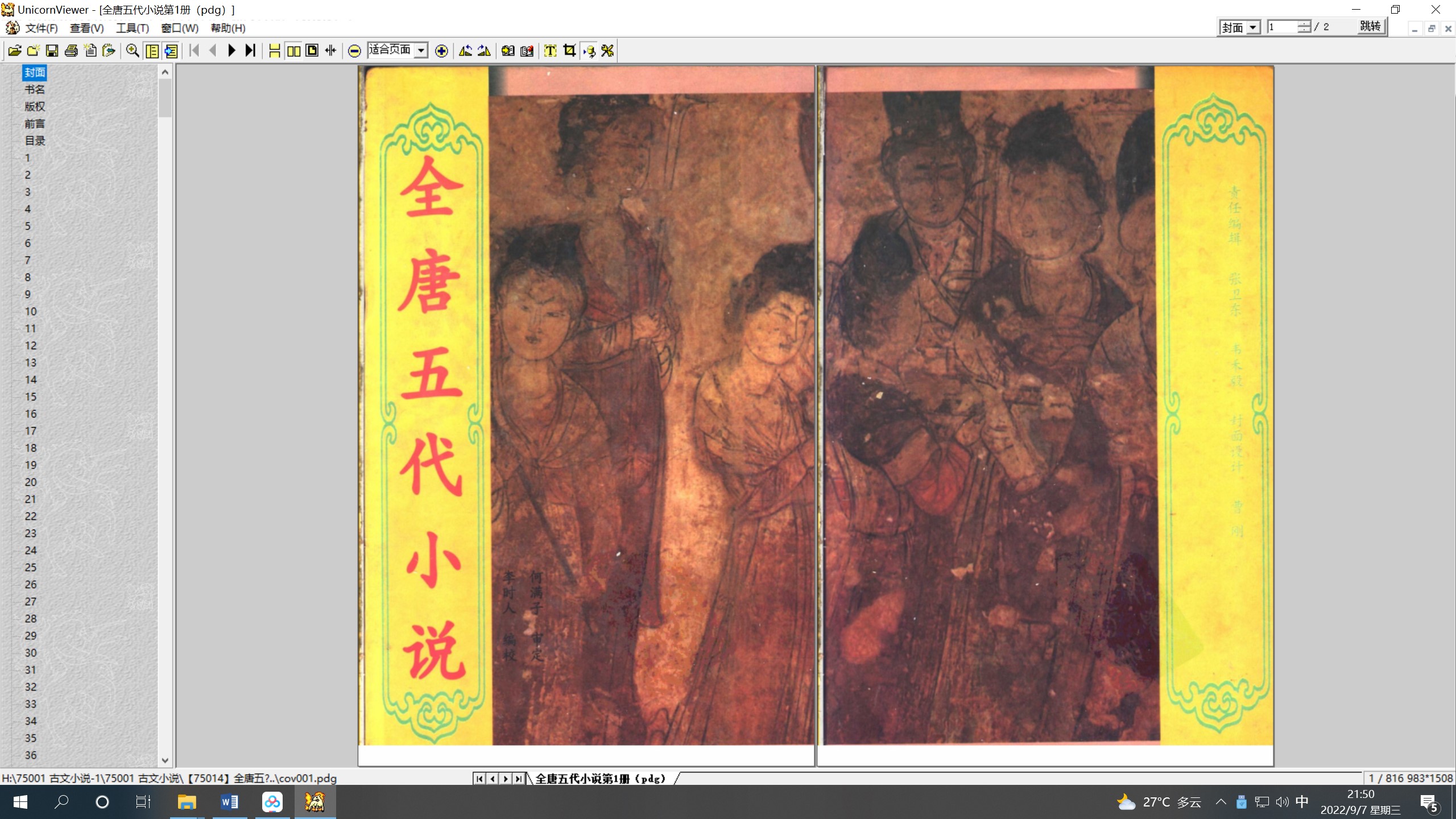The width and height of the screenshot is (1456, 819).
Task: Go to first page arrow
Action: (195, 51)
